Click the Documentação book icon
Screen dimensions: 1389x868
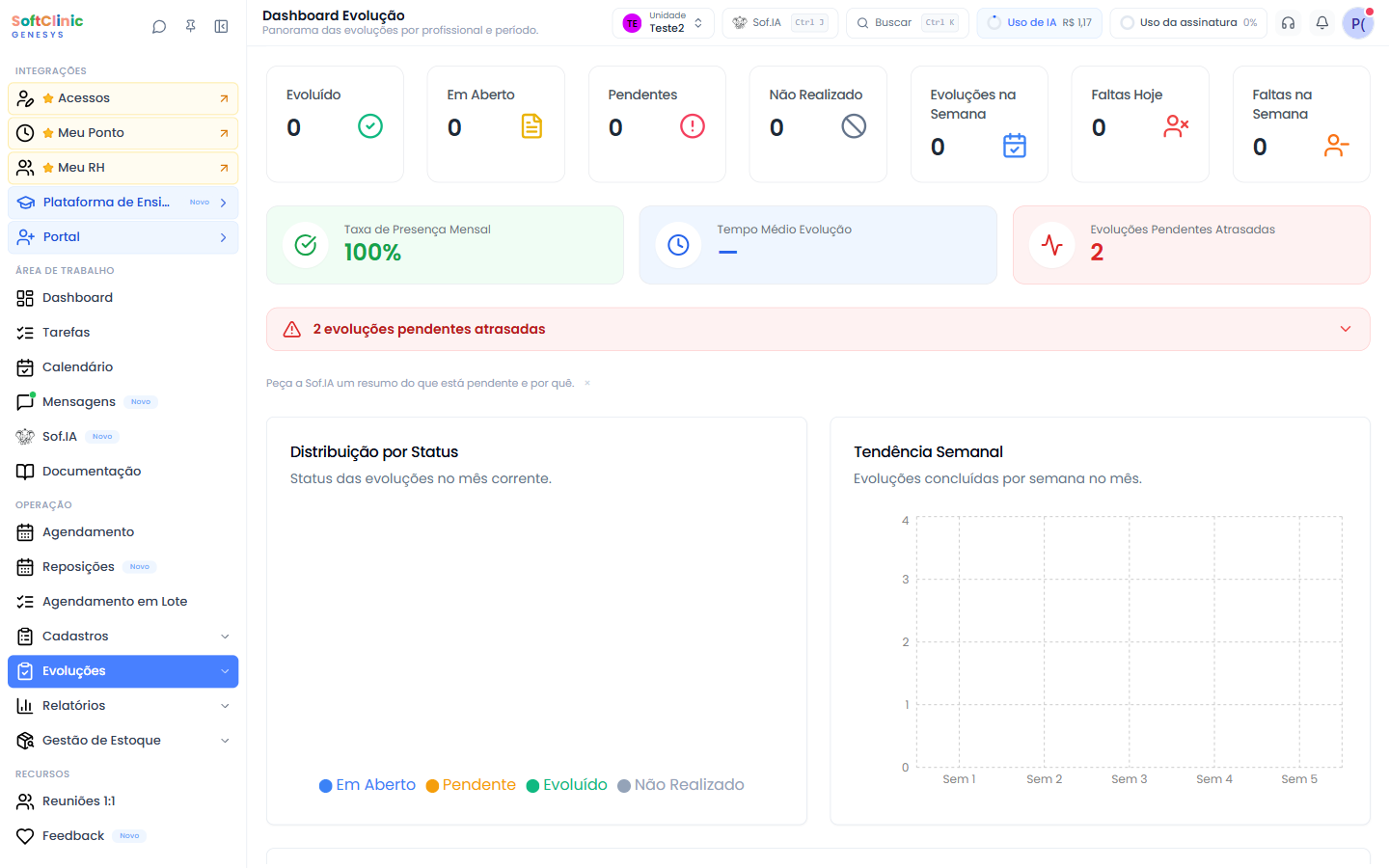[x=25, y=472]
